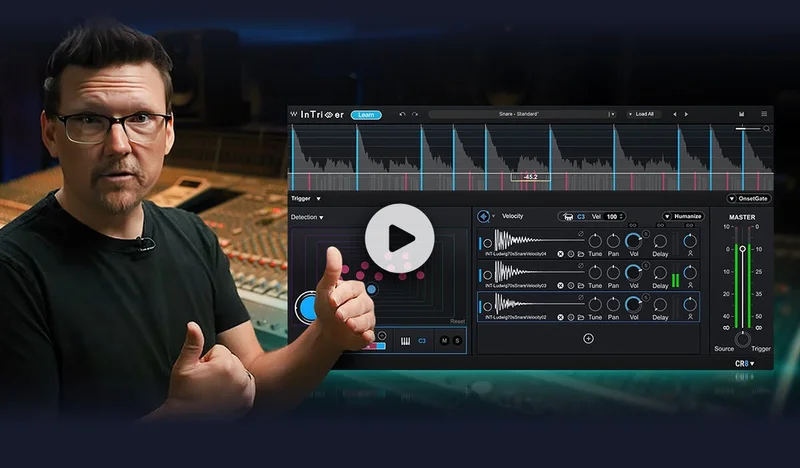Expand the OnsetGate section

[749, 199]
